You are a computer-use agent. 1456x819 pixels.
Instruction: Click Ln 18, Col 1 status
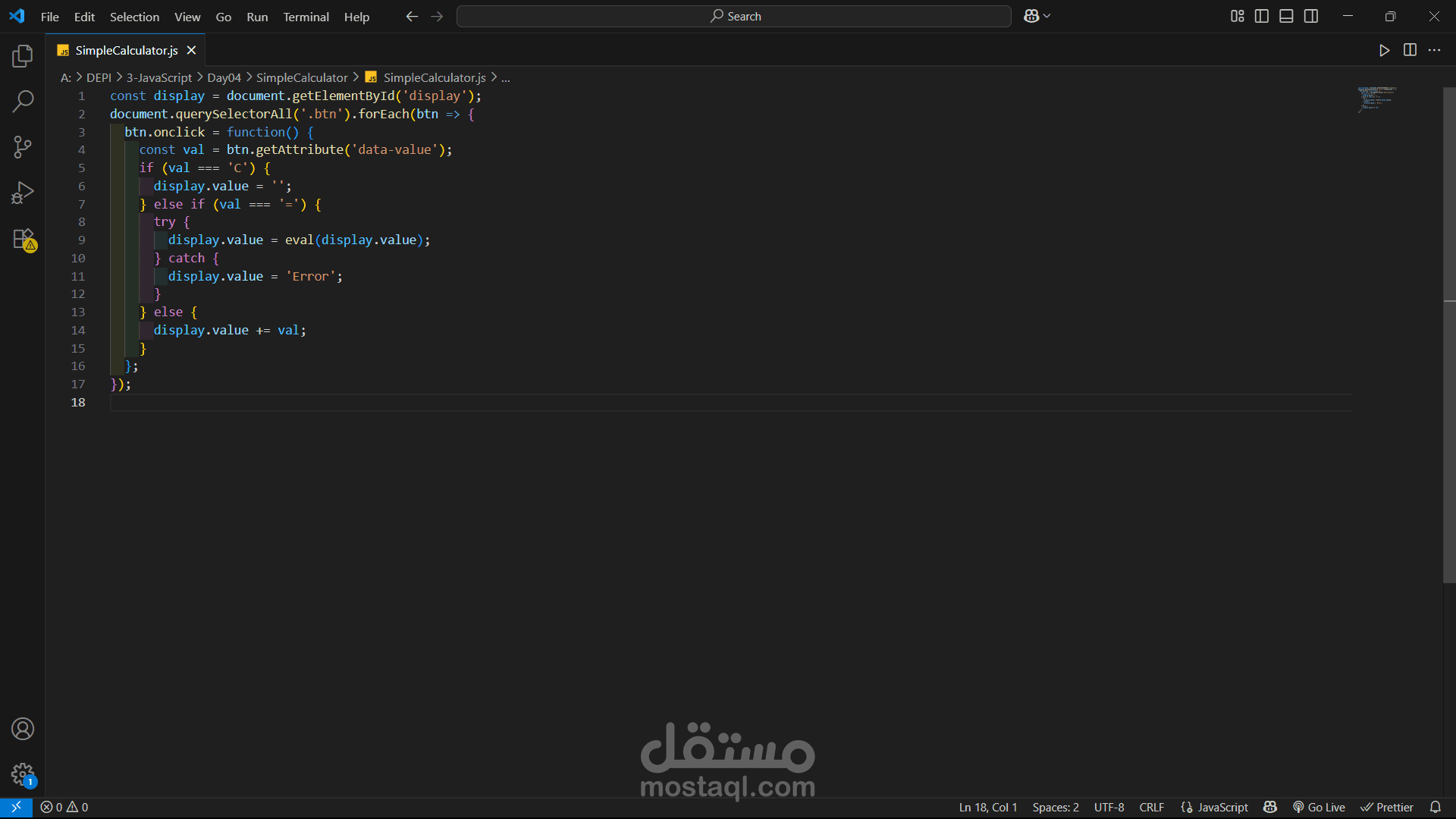pos(988,808)
